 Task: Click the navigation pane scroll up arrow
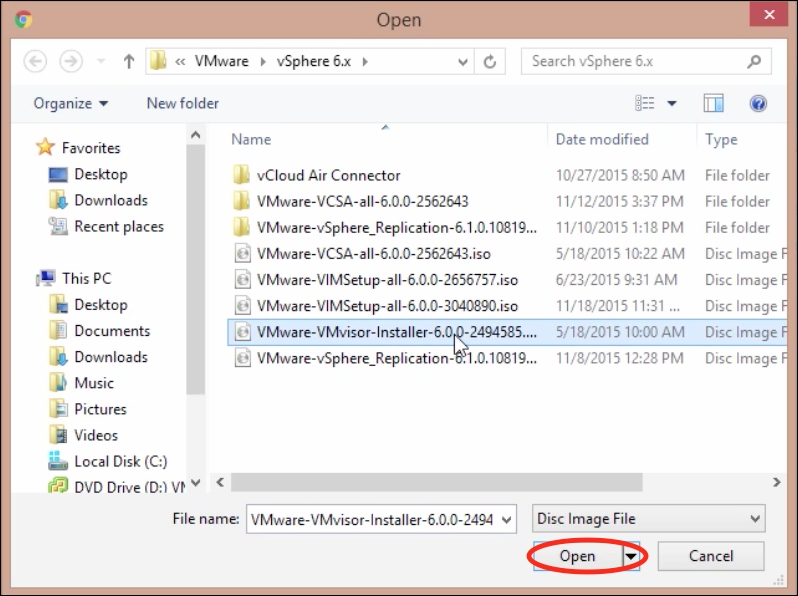pos(195,135)
